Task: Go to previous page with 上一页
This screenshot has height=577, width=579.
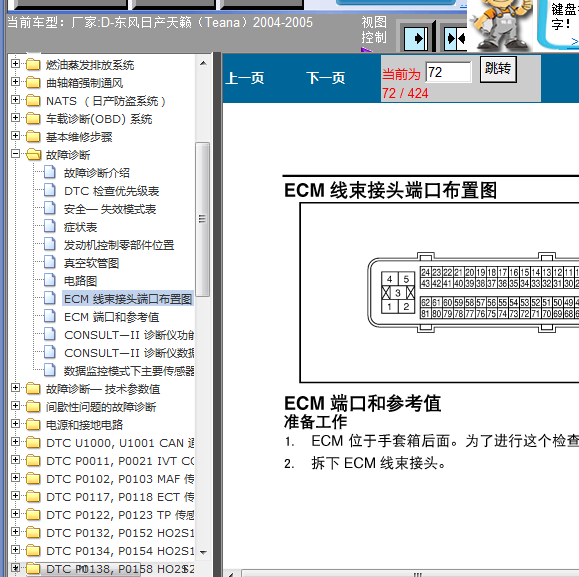Action: coord(245,78)
